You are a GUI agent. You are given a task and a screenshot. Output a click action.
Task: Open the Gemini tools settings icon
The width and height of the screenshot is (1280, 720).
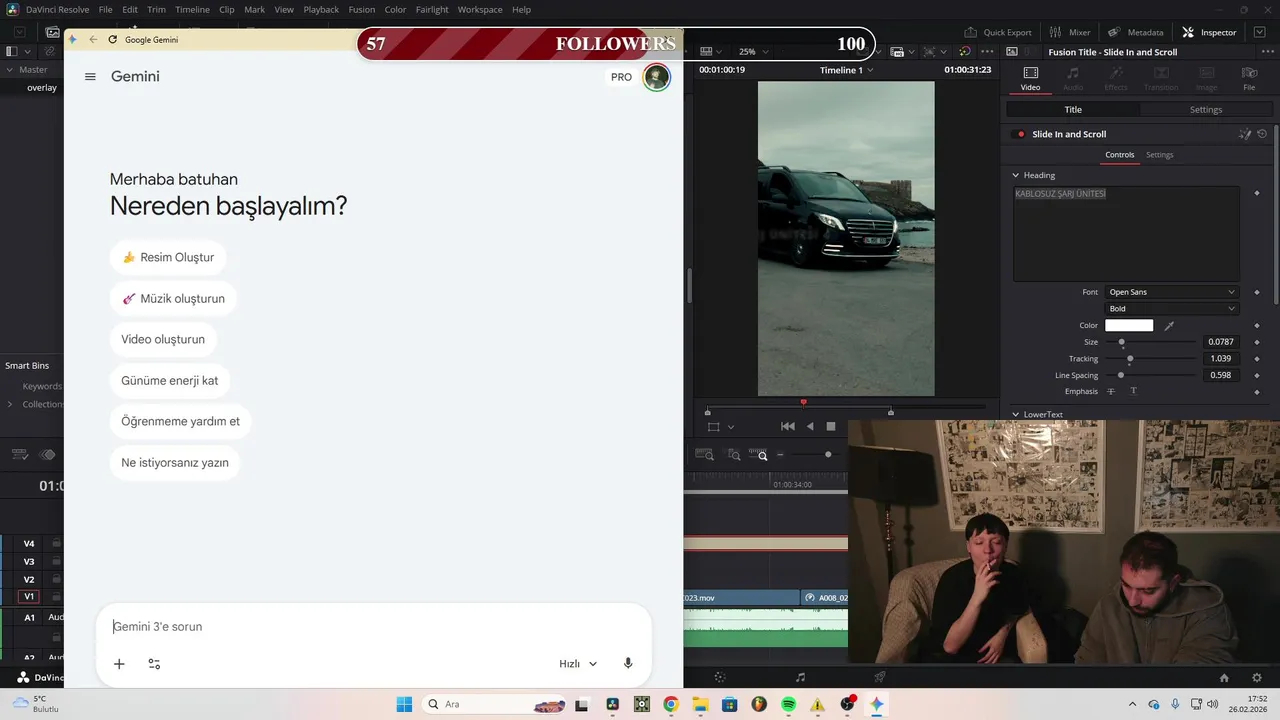[x=154, y=663]
